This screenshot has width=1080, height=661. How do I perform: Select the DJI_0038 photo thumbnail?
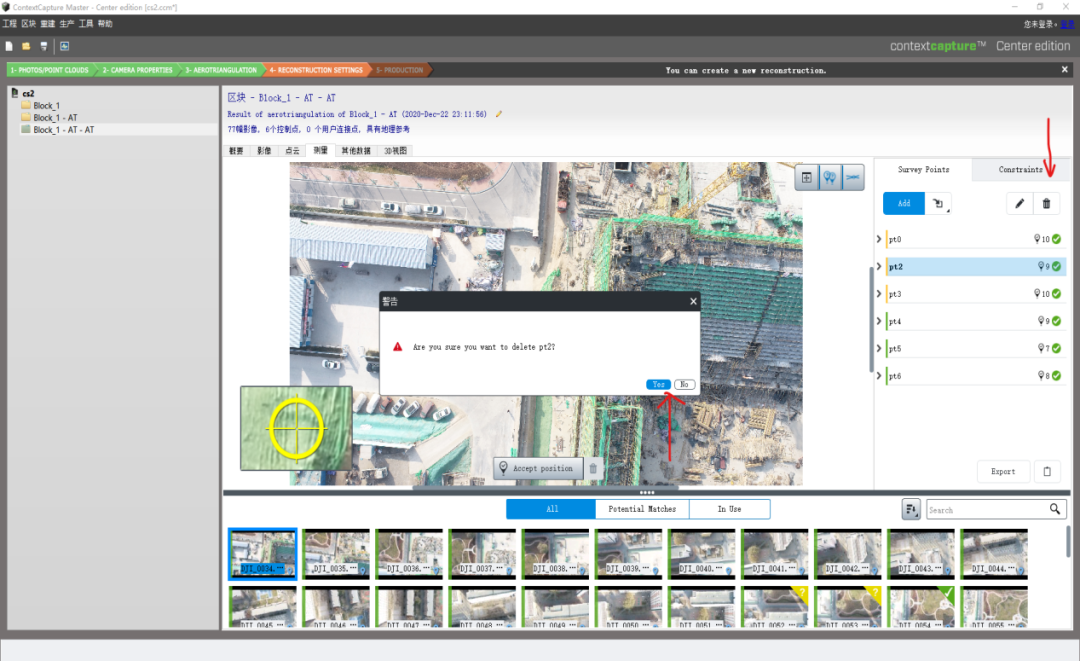(555, 554)
